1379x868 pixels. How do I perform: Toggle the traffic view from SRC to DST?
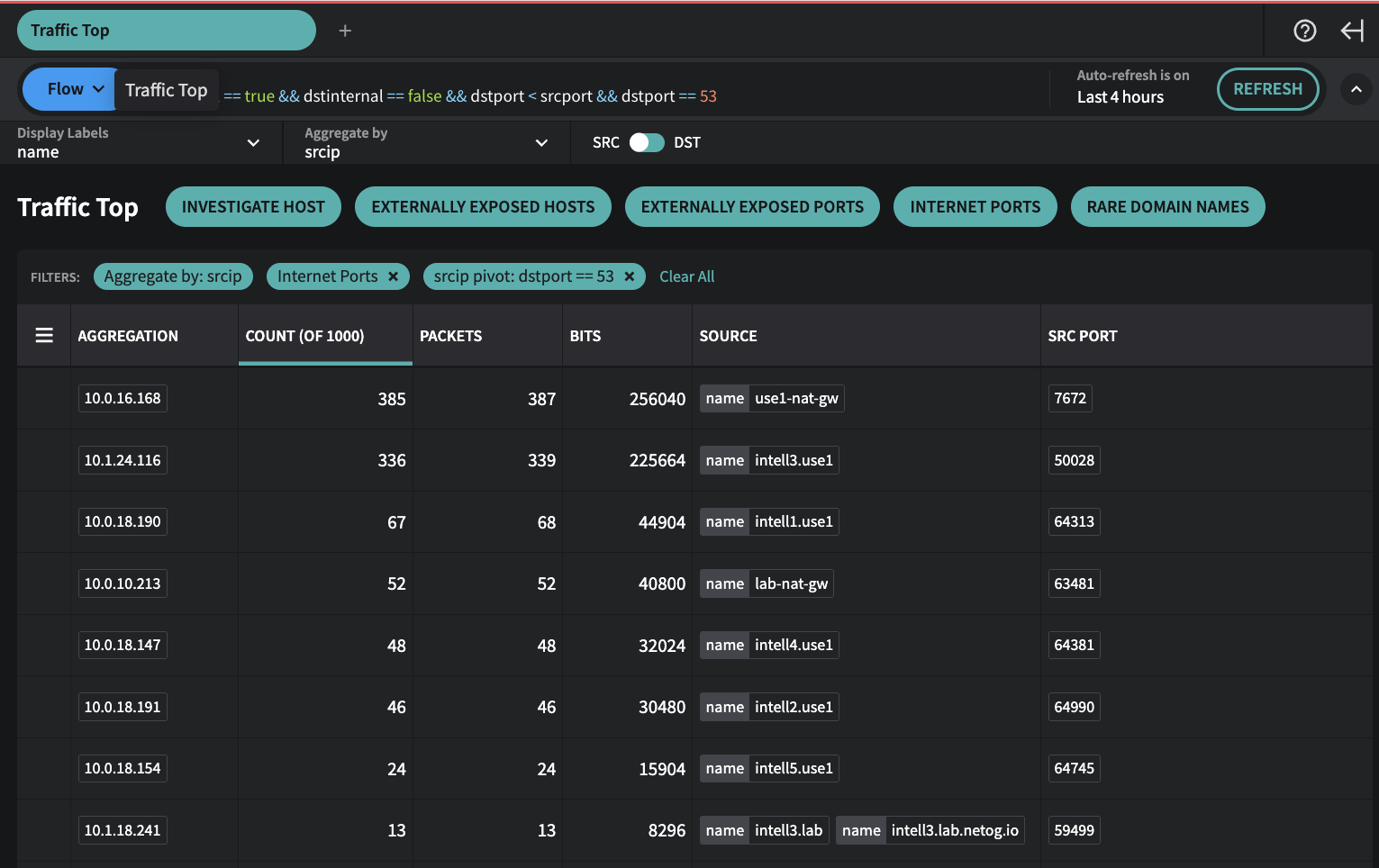coord(643,142)
